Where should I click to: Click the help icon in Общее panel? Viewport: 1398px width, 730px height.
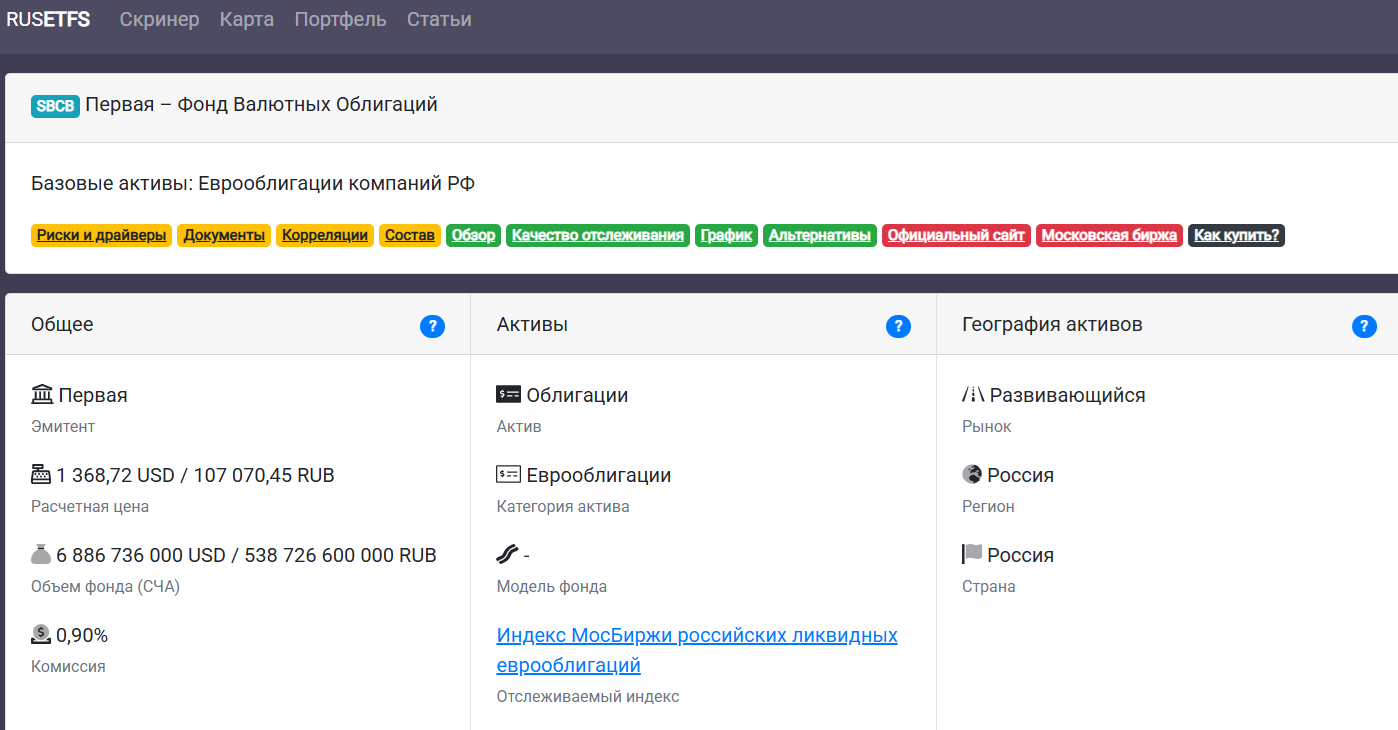432,326
